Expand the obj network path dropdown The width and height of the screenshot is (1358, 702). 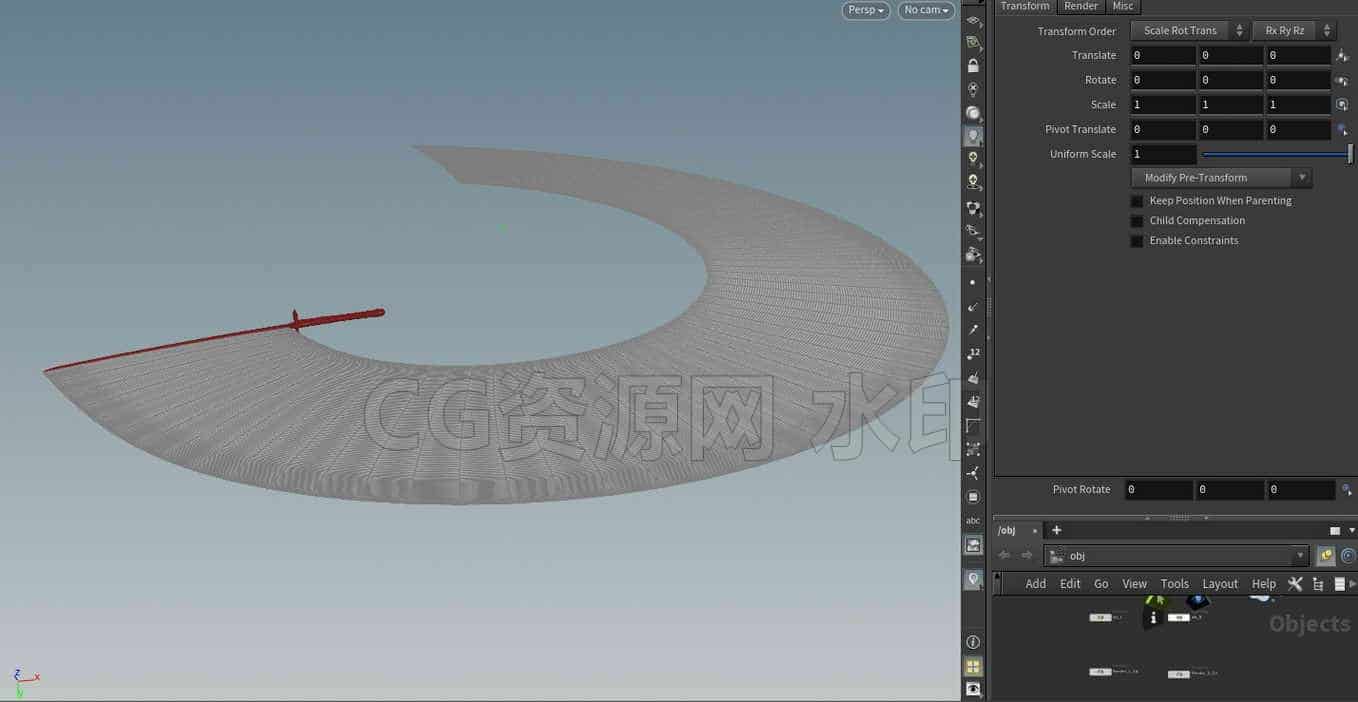pos(1301,556)
